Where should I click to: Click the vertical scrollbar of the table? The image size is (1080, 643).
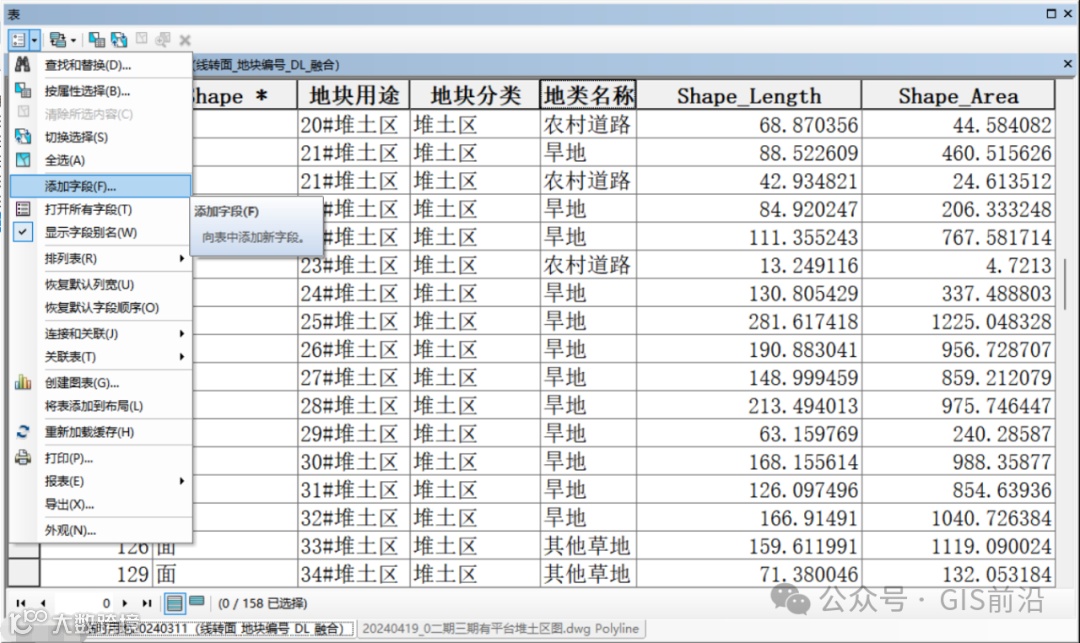click(1066, 284)
